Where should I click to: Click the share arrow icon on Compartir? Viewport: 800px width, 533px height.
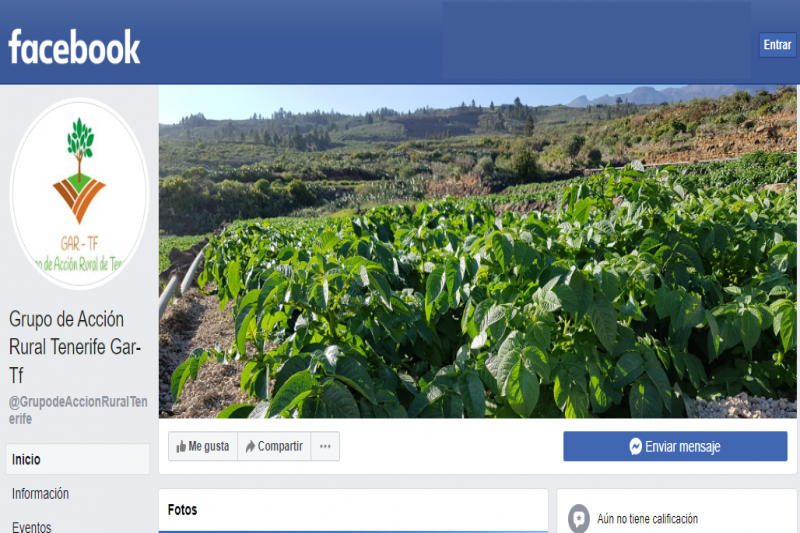250,447
